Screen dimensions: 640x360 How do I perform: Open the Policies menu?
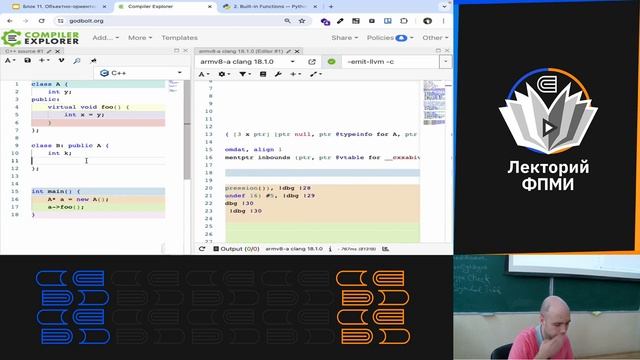390,38
